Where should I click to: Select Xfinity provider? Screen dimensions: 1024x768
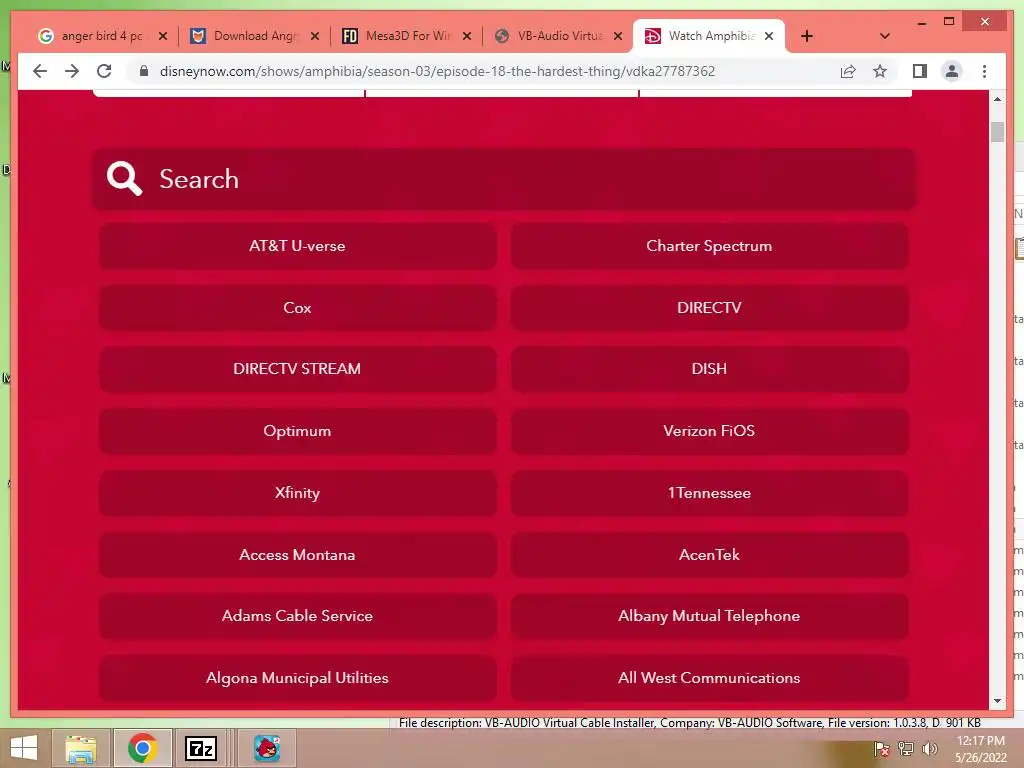tap(298, 493)
